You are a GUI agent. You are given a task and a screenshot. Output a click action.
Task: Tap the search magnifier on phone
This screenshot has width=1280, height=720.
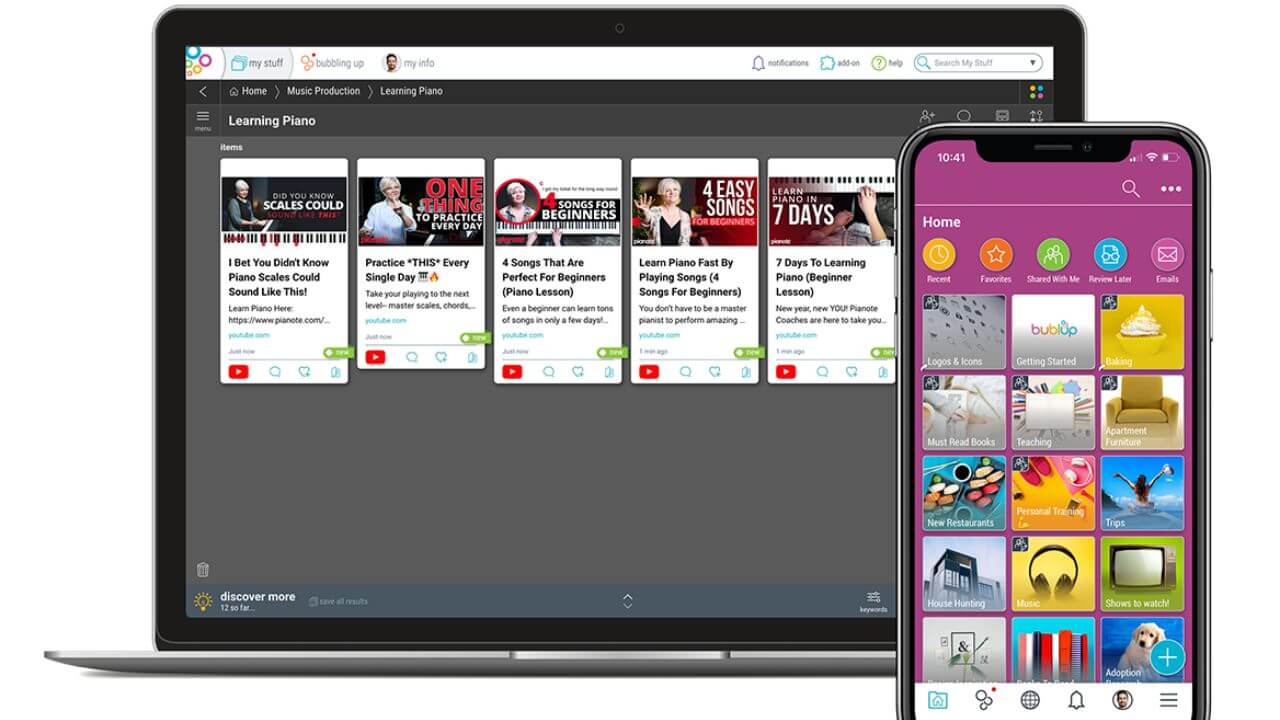tap(1131, 189)
